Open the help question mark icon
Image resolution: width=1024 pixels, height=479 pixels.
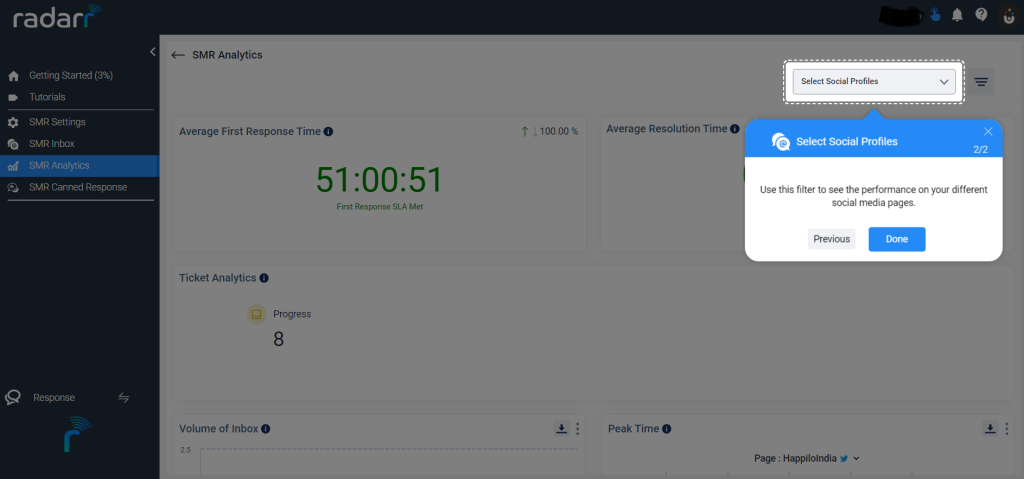(x=981, y=14)
